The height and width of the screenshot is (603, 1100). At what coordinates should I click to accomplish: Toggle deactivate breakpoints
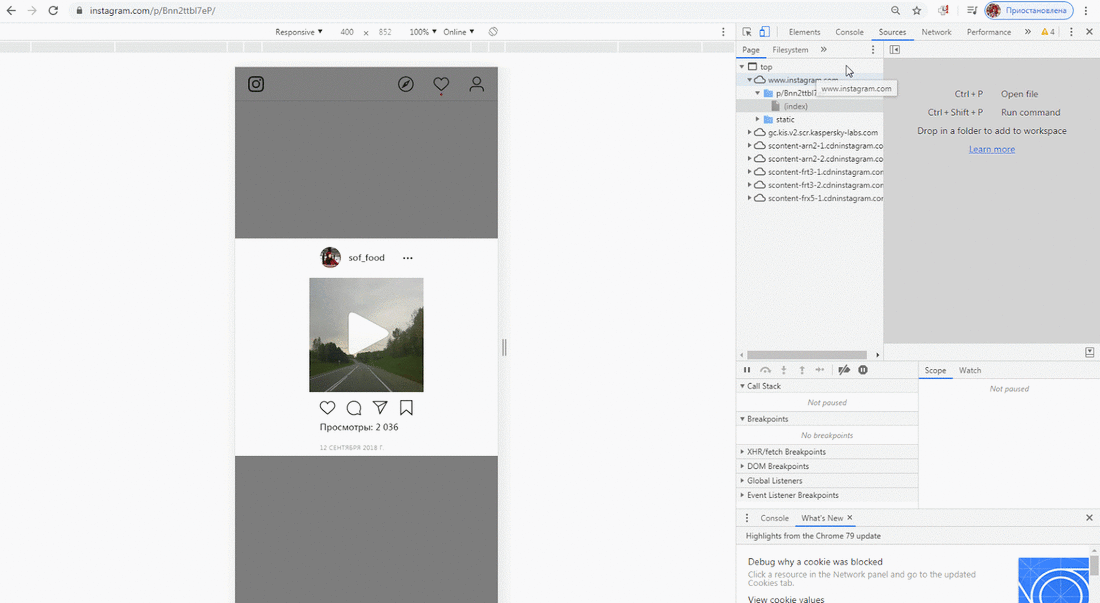844,370
